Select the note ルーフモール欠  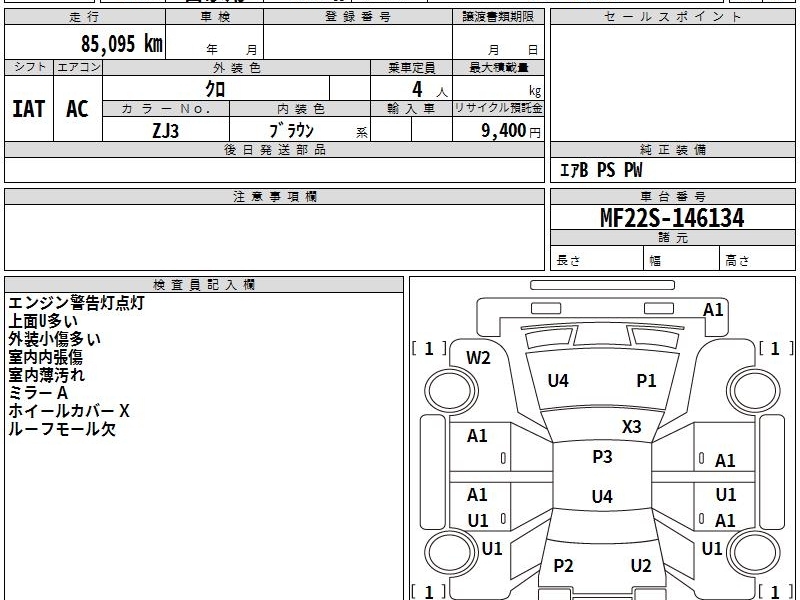tap(62, 429)
